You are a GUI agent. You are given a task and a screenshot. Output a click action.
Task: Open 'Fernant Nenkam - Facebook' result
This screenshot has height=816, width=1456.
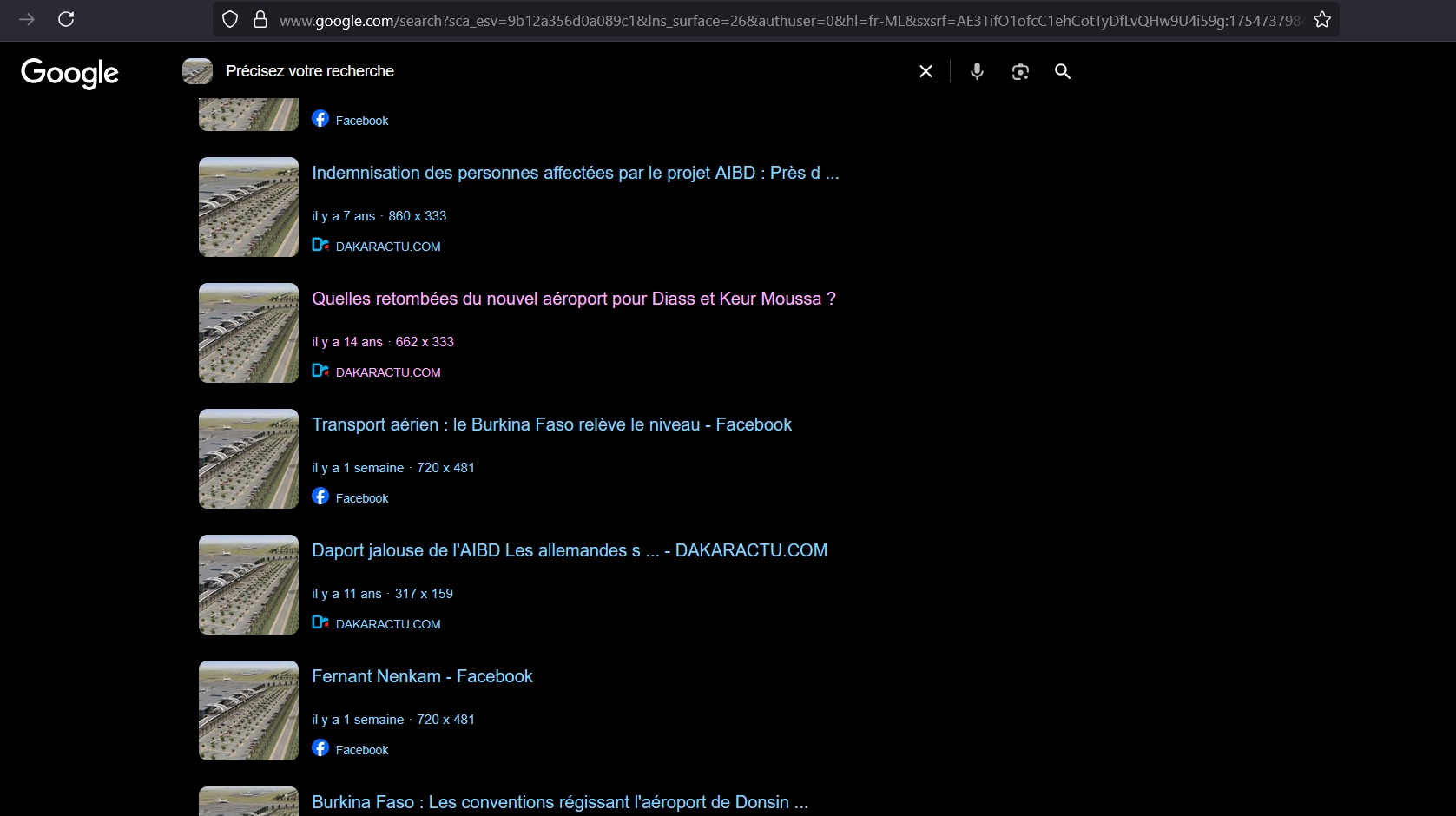(422, 676)
